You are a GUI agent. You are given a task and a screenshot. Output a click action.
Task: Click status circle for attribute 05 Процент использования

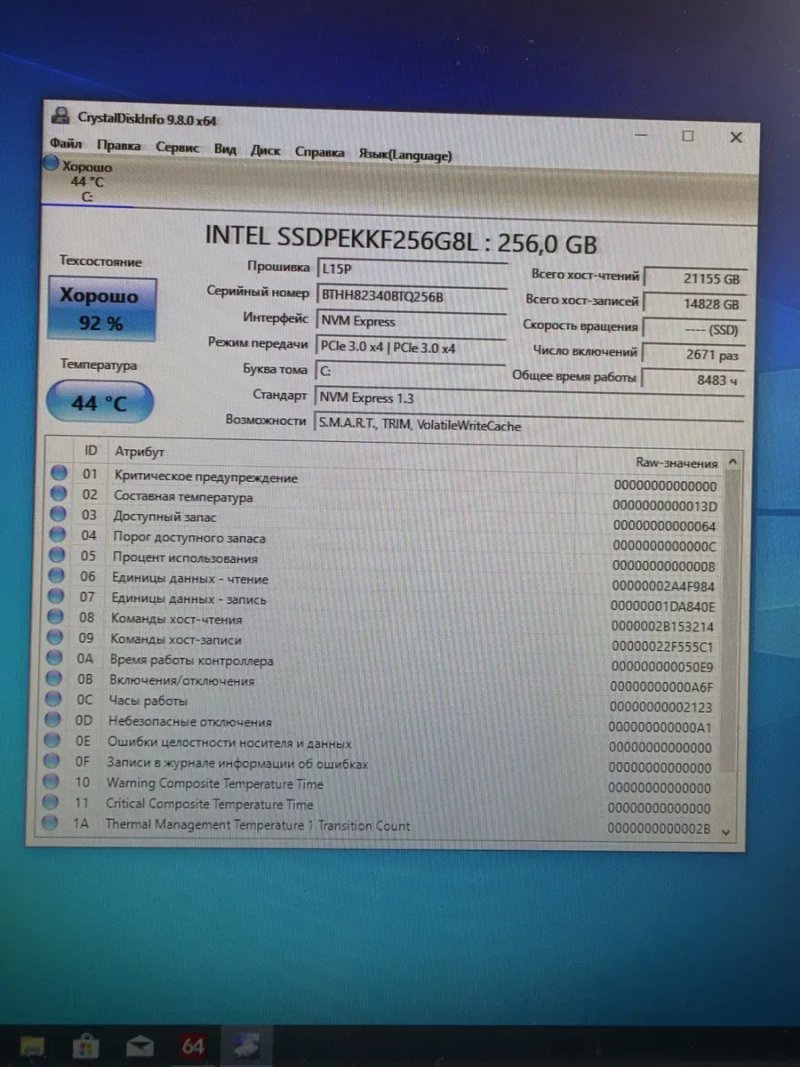(57, 555)
